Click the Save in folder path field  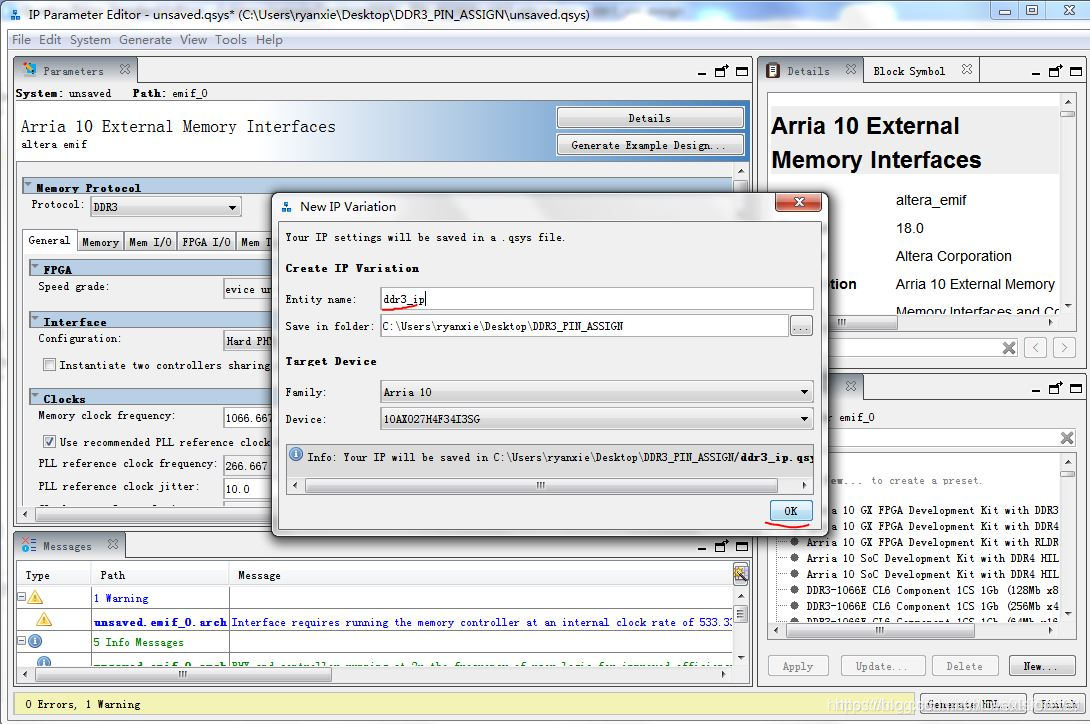click(x=584, y=325)
